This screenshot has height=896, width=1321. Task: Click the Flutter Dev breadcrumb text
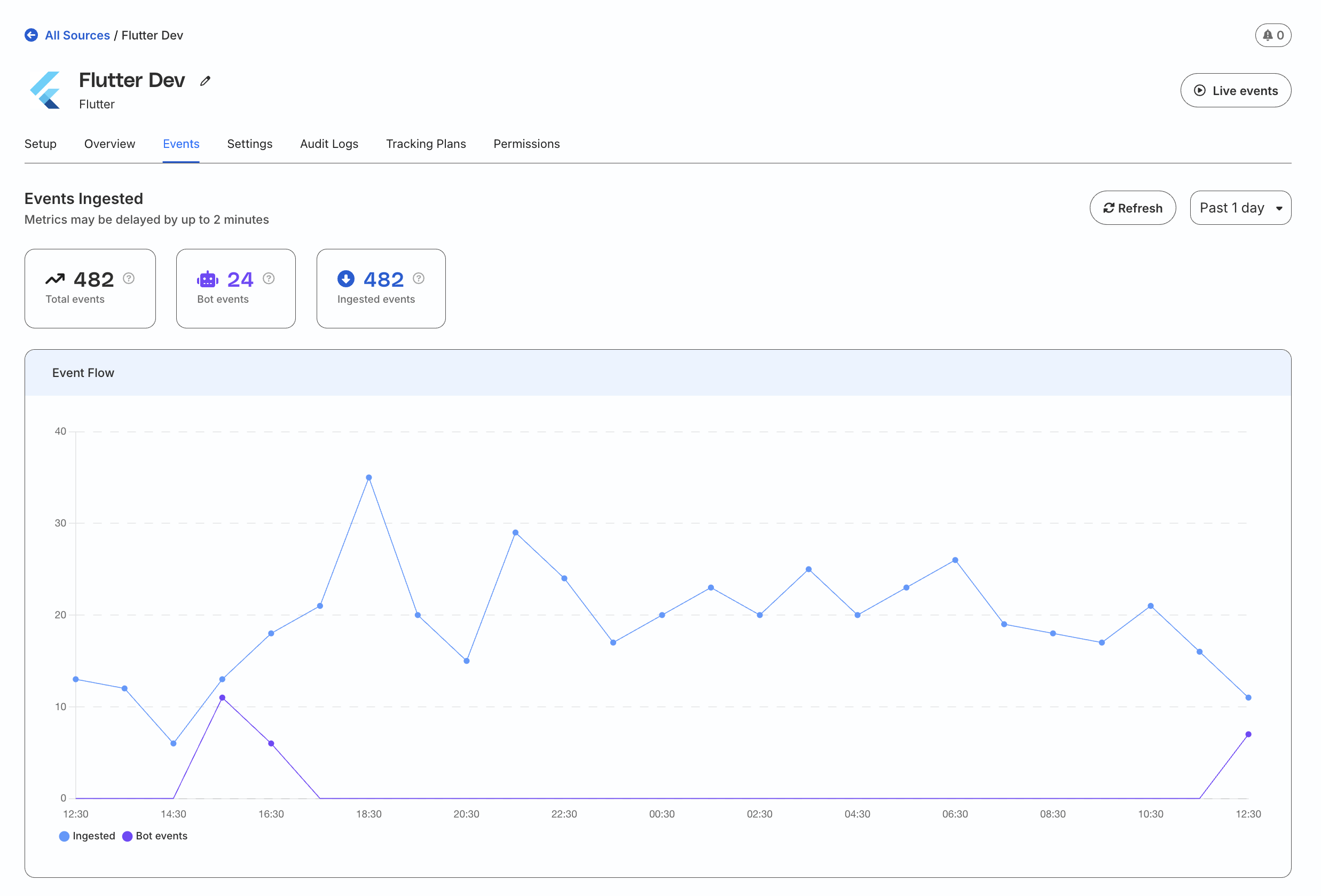(152, 35)
